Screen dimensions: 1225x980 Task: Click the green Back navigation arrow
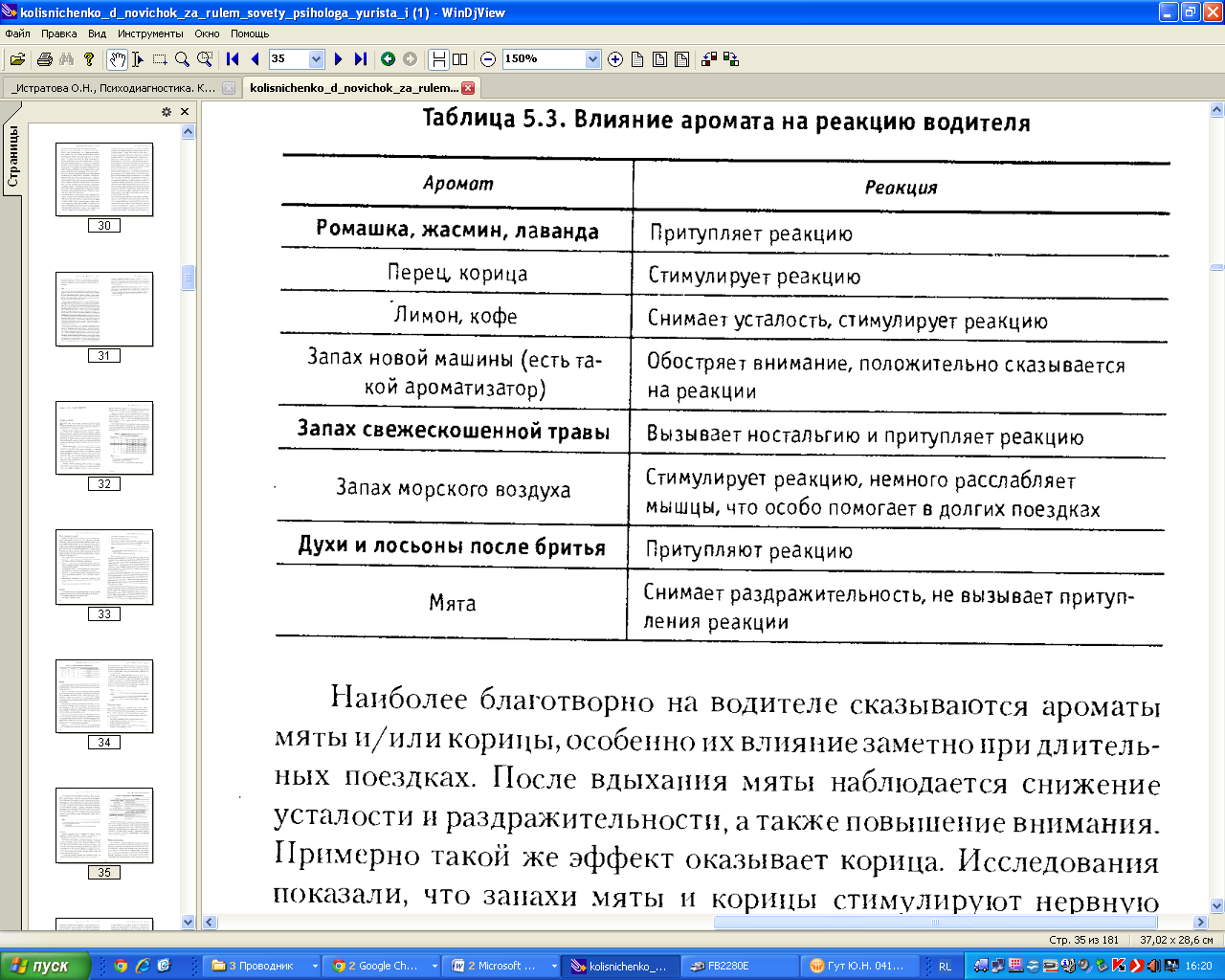click(x=388, y=59)
